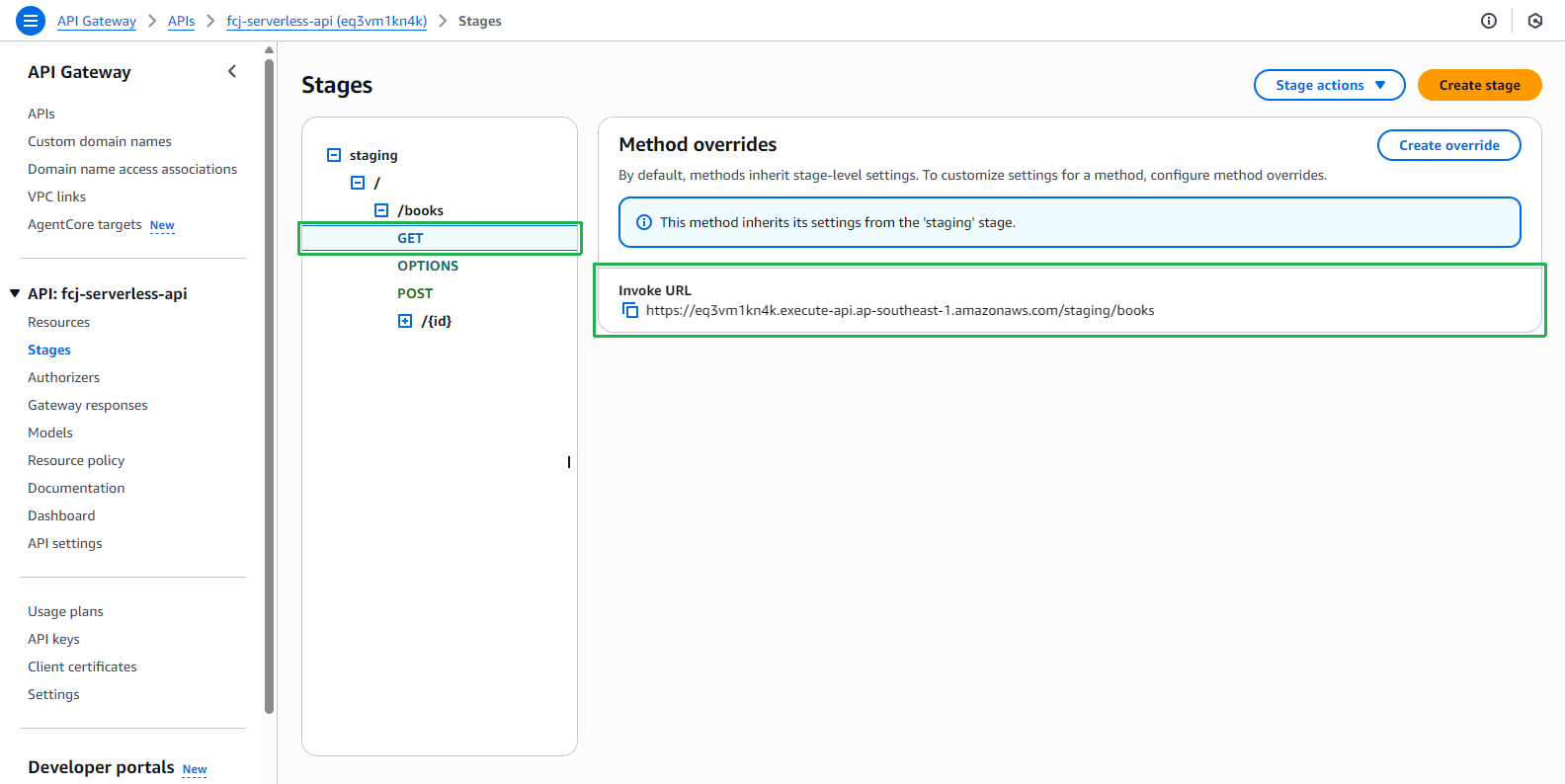Screen dimensions: 1565x784
Task: Click the API Gateway sidebar title
Action: pyautogui.click(x=79, y=72)
